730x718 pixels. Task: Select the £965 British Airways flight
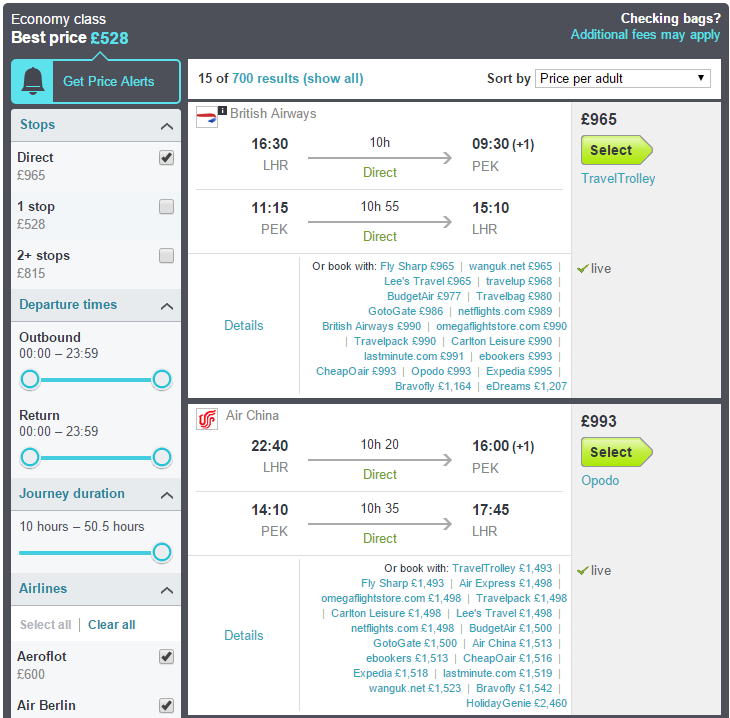[616, 150]
